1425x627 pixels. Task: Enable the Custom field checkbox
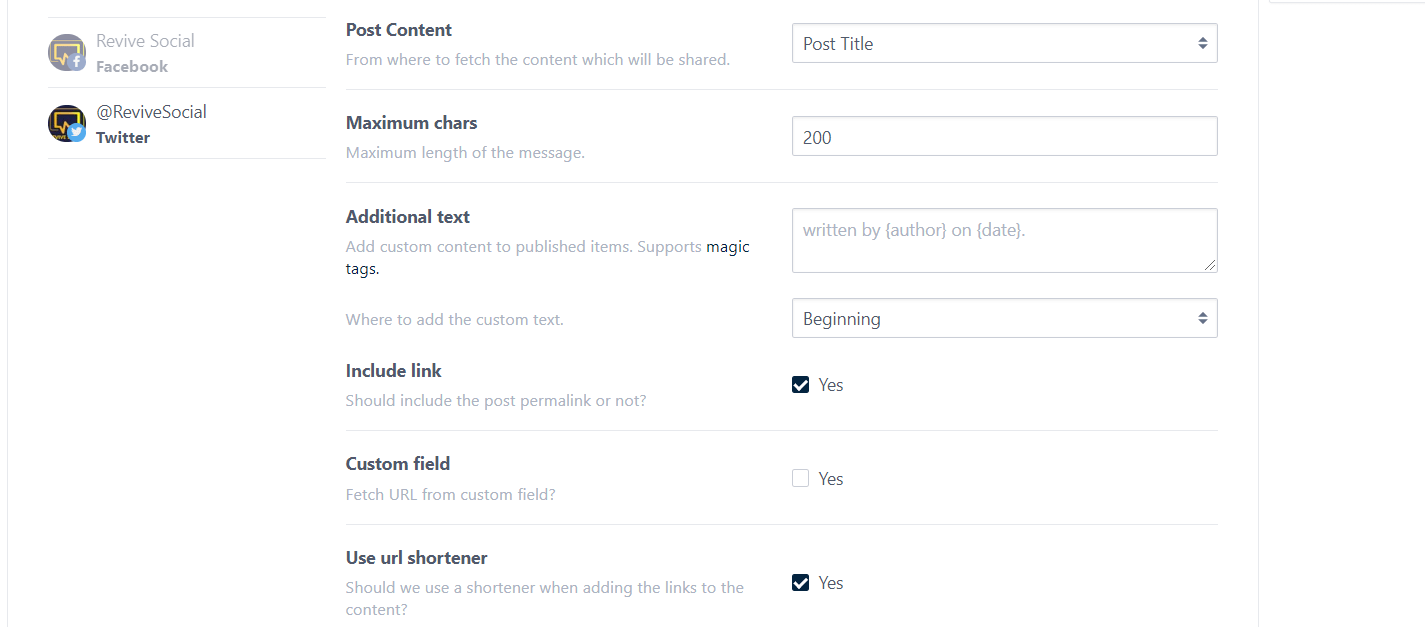click(x=800, y=478)
